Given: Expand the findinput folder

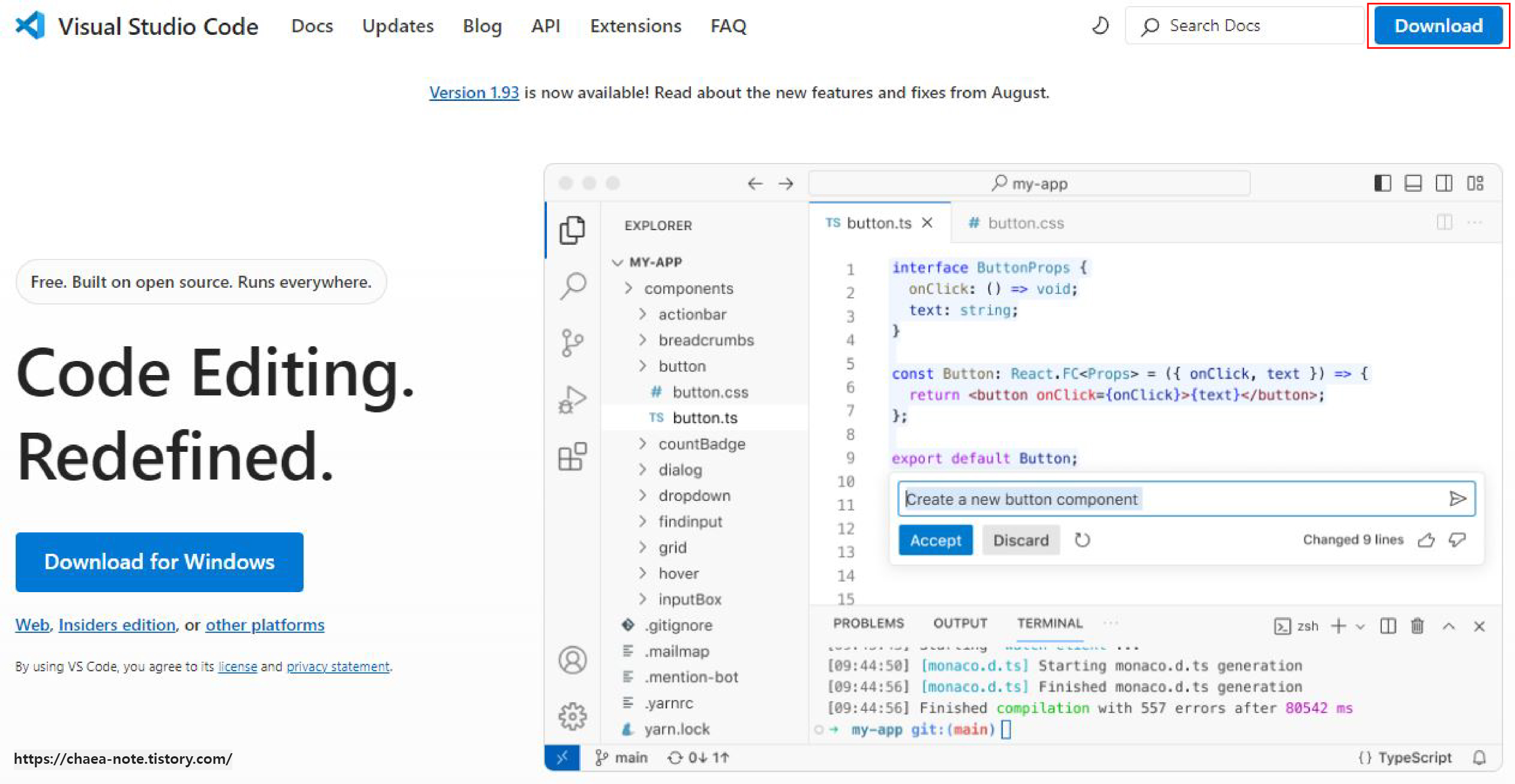Looking at the screenshot, I should coord(643,520).
